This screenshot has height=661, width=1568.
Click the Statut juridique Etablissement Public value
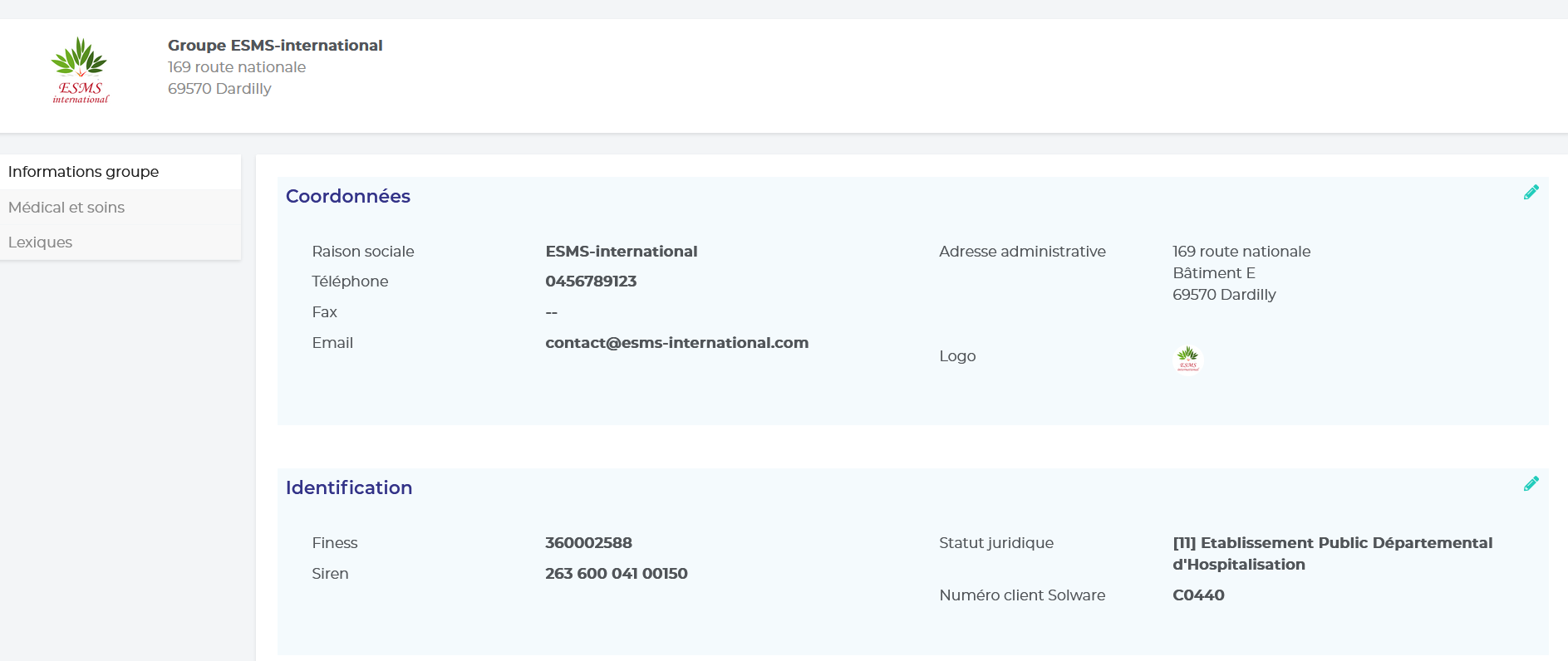tap(1332, 553)
